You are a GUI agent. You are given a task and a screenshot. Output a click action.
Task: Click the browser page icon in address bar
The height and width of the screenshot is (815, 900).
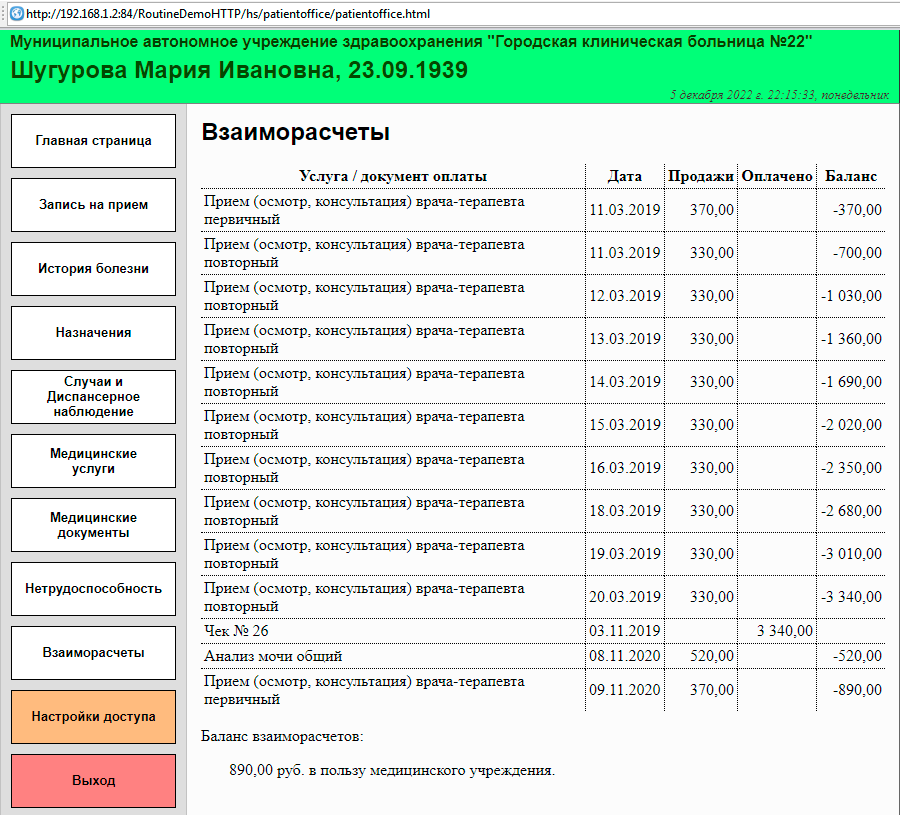coord(16,14)
